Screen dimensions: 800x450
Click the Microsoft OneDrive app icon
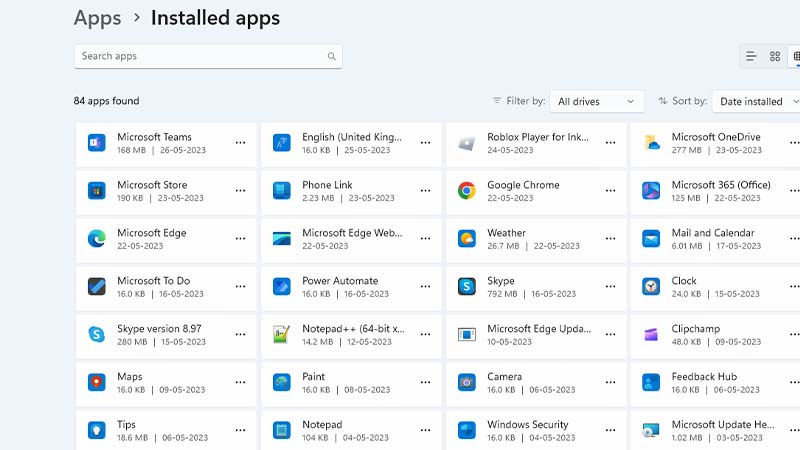651,143
